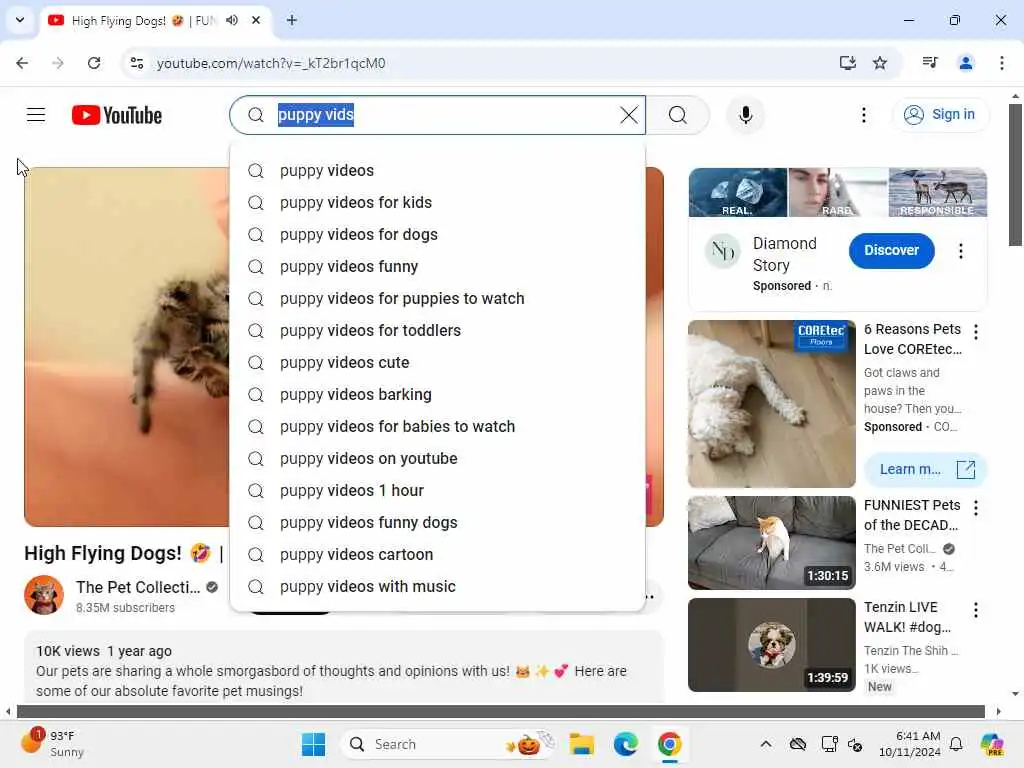Open the notification bell in taskbar
The height and width of the screenshot is (768, 1024).
[x=955, y=744]
